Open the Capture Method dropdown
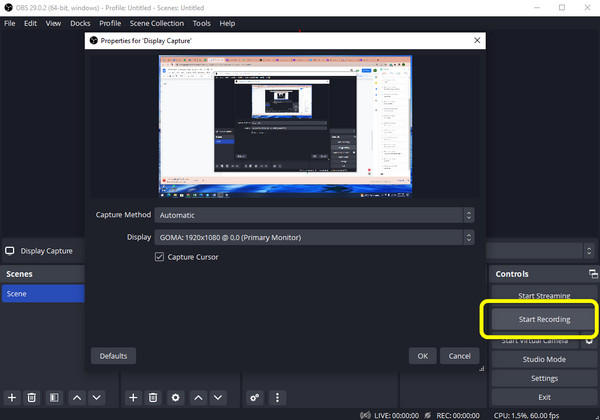The image size is (600, 420). pyautogui.click(x=315, y=215)
